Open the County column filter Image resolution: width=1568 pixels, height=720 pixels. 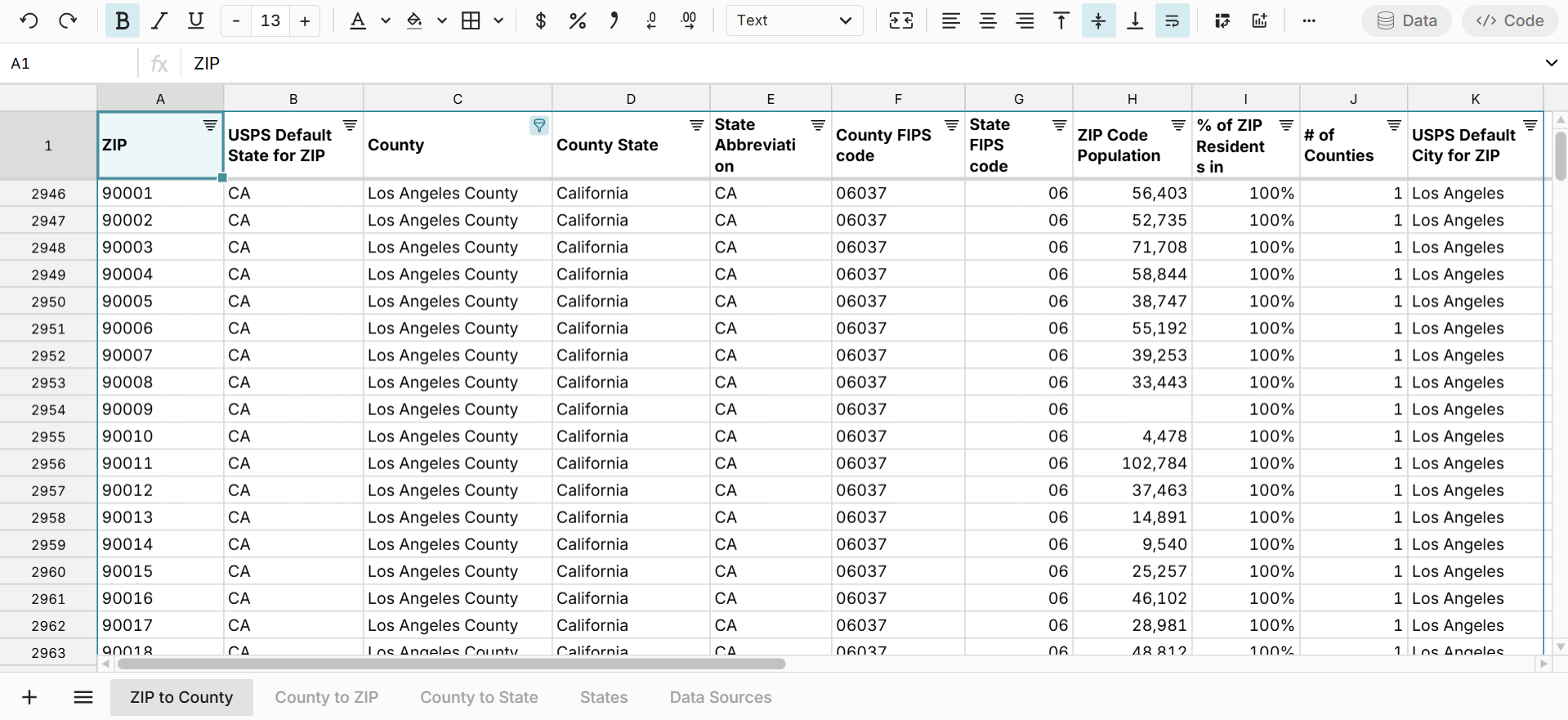[x=538, y=125]
